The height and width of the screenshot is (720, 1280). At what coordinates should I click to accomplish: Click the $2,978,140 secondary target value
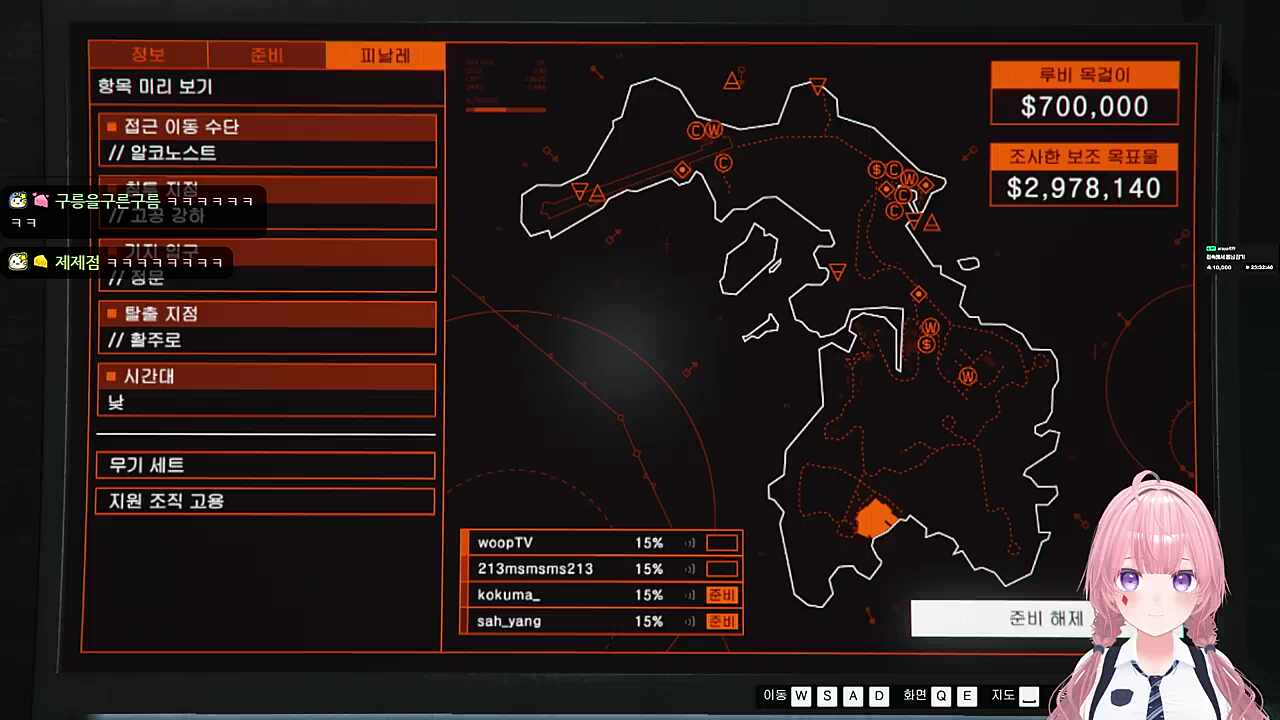pos(1084,188)
